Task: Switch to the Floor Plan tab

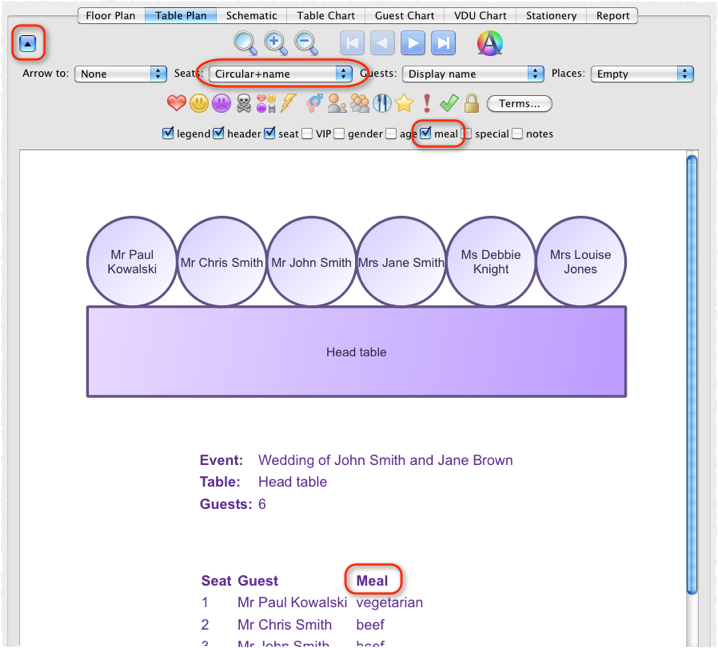Action: coord(111,16)
